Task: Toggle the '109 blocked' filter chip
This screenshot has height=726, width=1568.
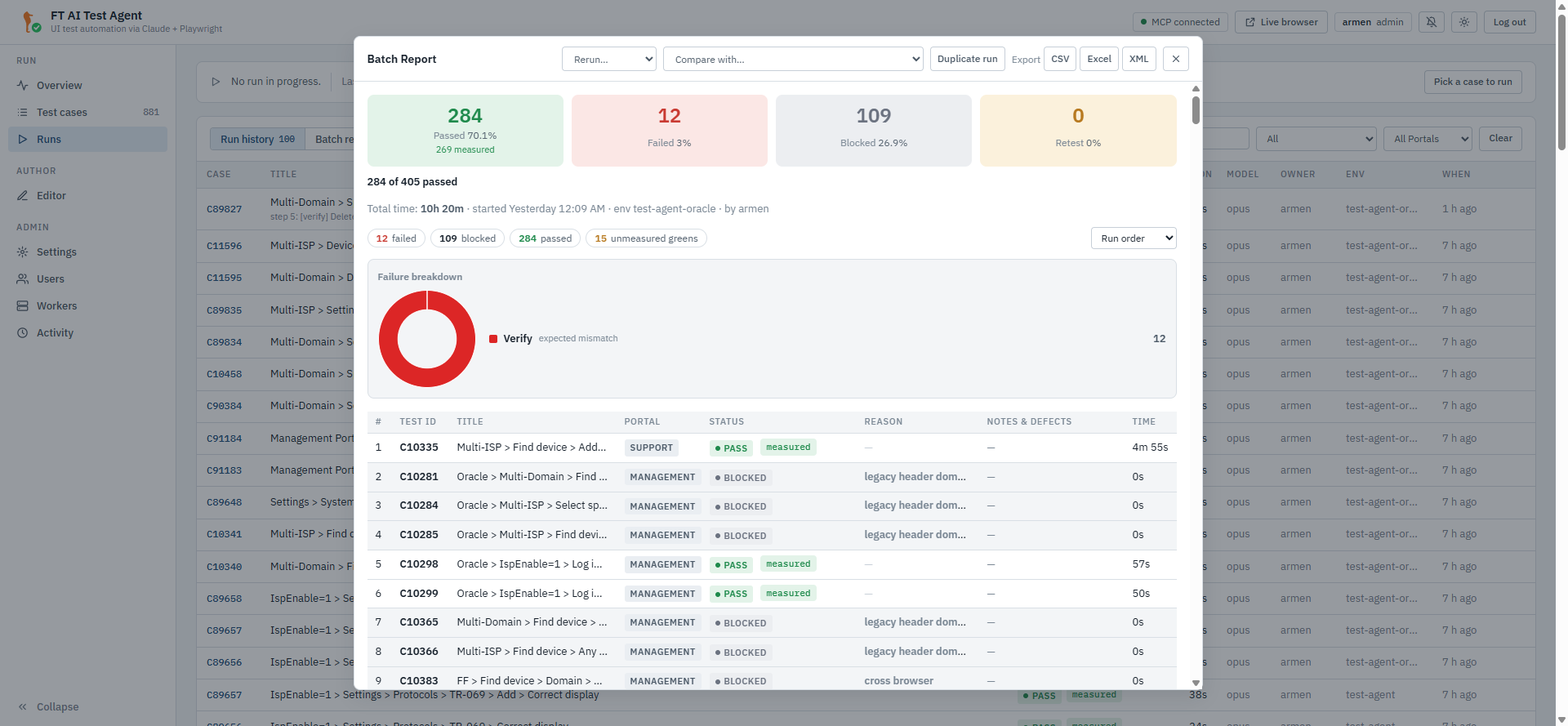Action: 468,238
